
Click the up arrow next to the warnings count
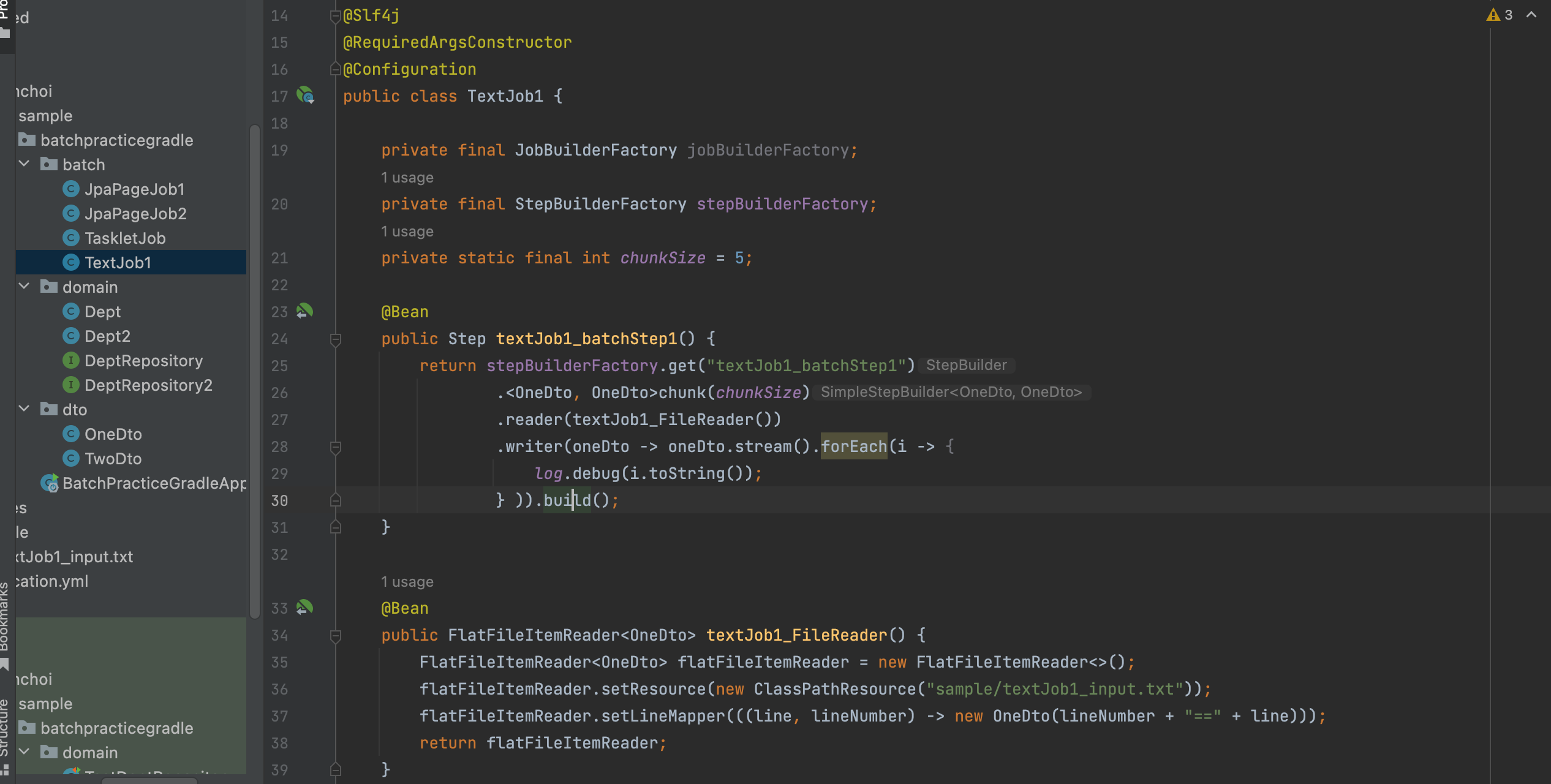(x=1531, y=15)
